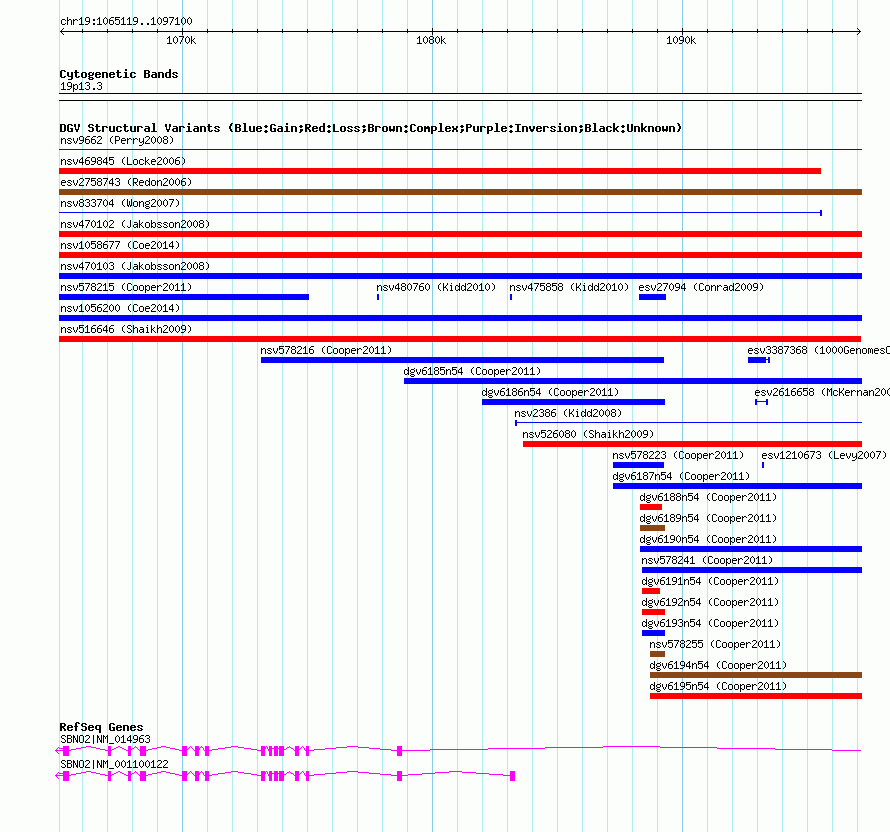Click the dgv6194n54 brown complex bar
Viewport: 890px width, 832px height.
point(755,675)
